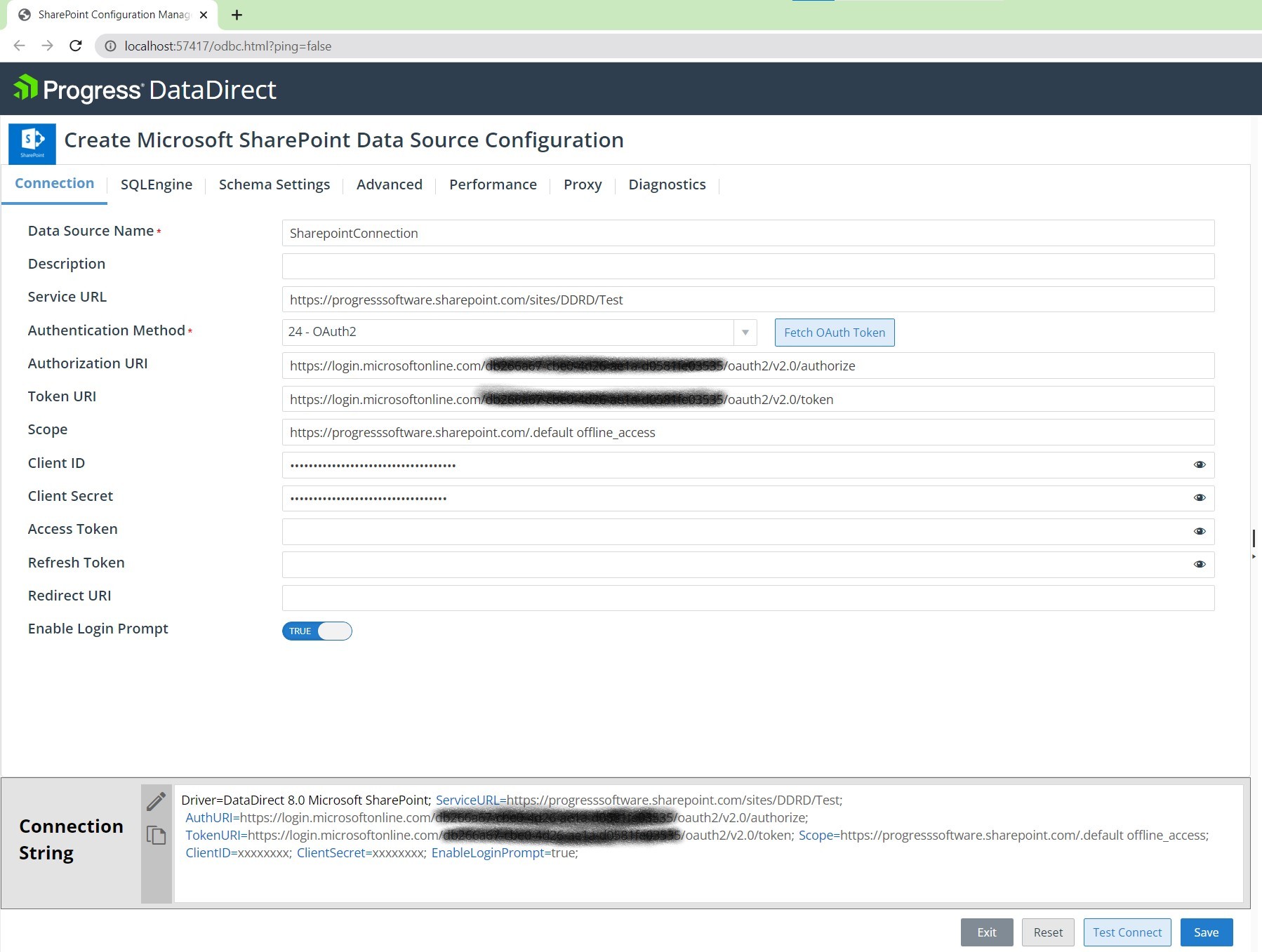Save the data source configuration

click(1206, 932)
